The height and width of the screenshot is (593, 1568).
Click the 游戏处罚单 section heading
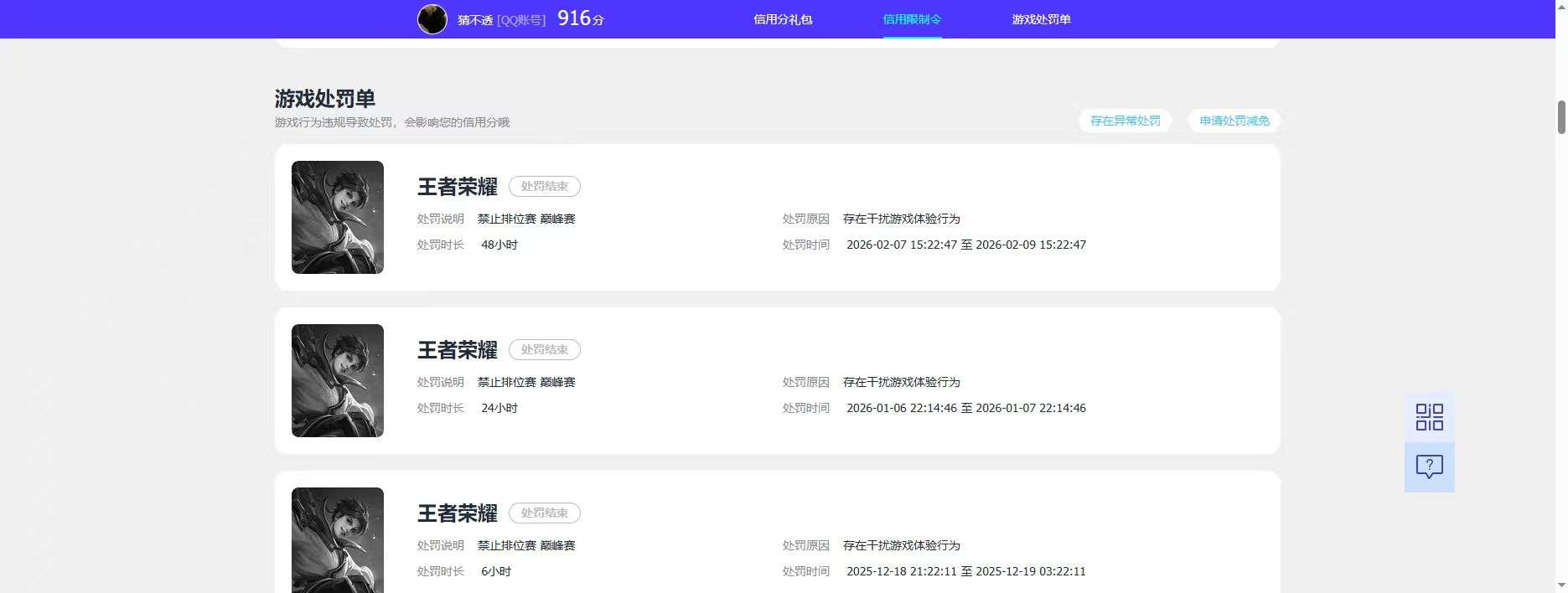(x=325, y=99)
